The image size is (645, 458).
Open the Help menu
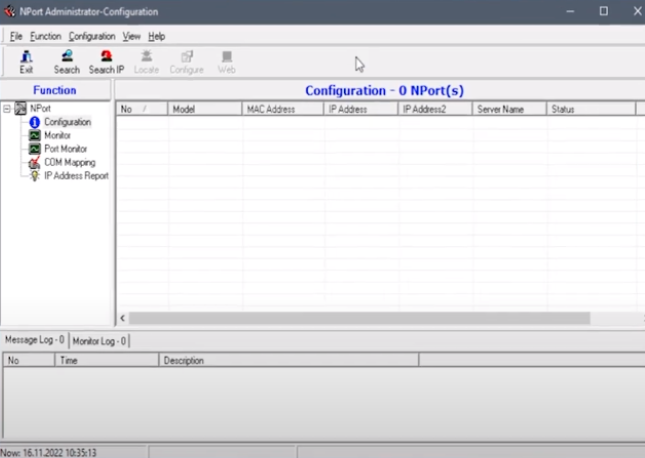(156, 36)
